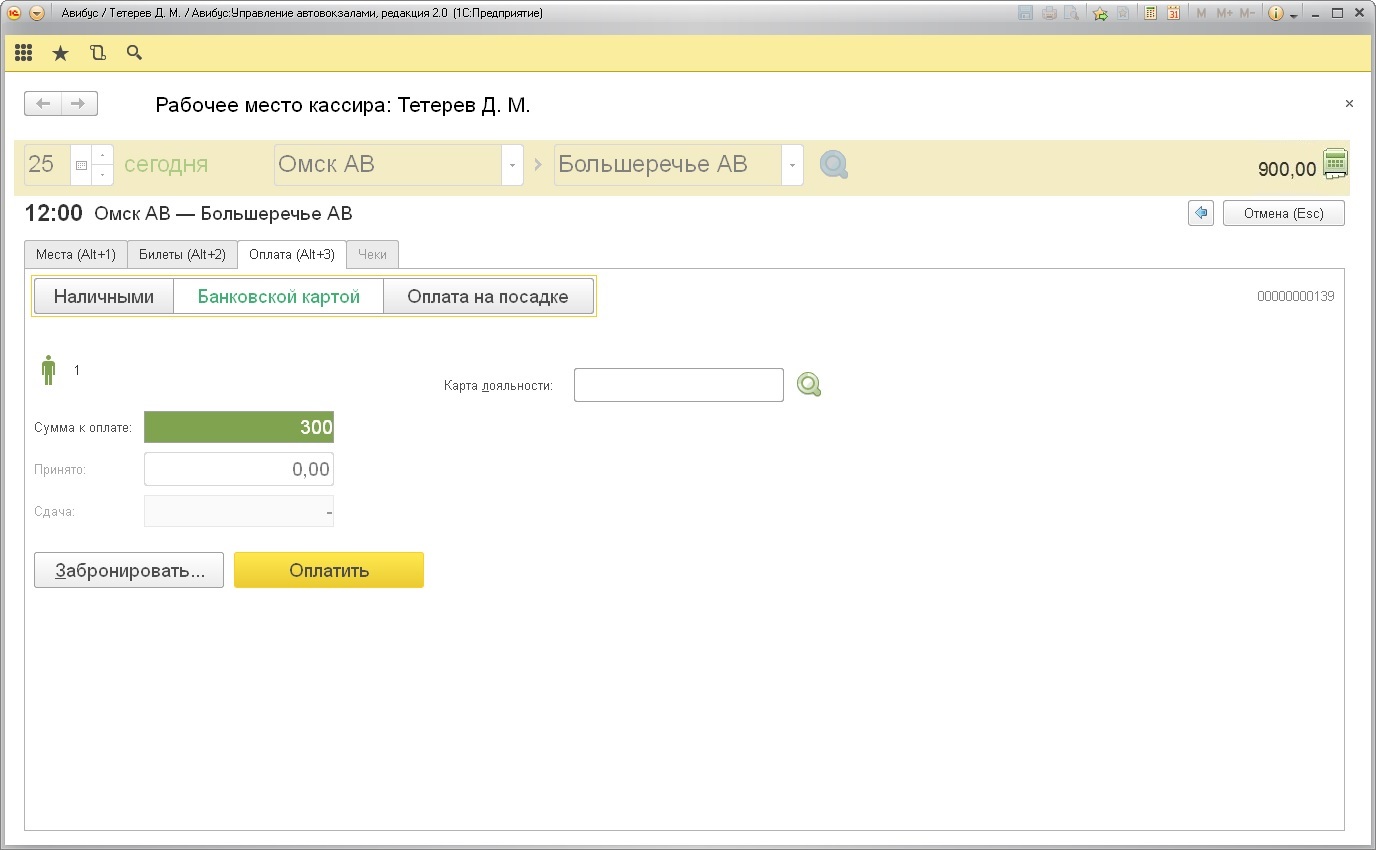The width and height of the screenshot is (1376, 850).
Task: Click the blue back arrow beside Отмена
Action: [x=1201, y=213]
